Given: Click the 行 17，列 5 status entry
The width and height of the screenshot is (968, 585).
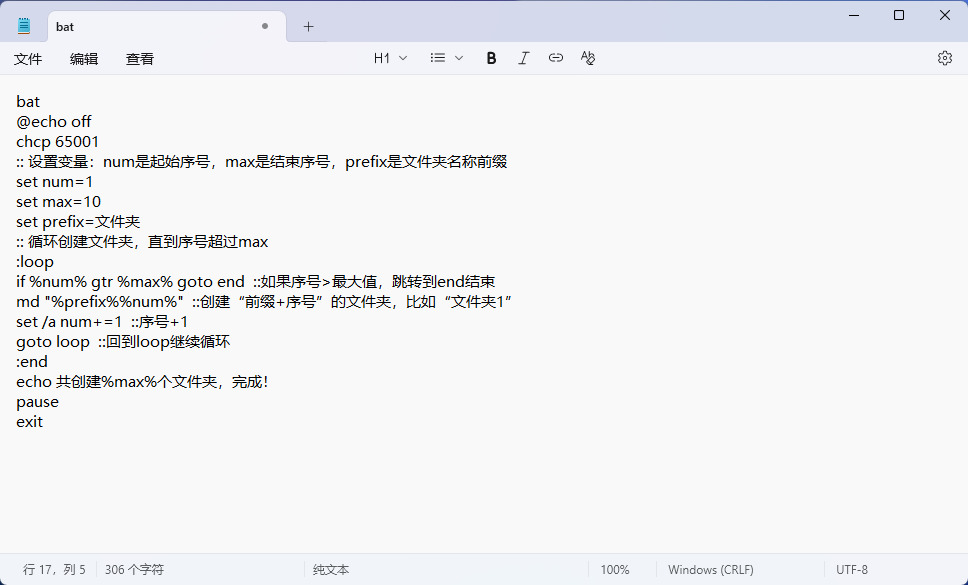Looking at the screenshot, I should (x=54, y=570).
